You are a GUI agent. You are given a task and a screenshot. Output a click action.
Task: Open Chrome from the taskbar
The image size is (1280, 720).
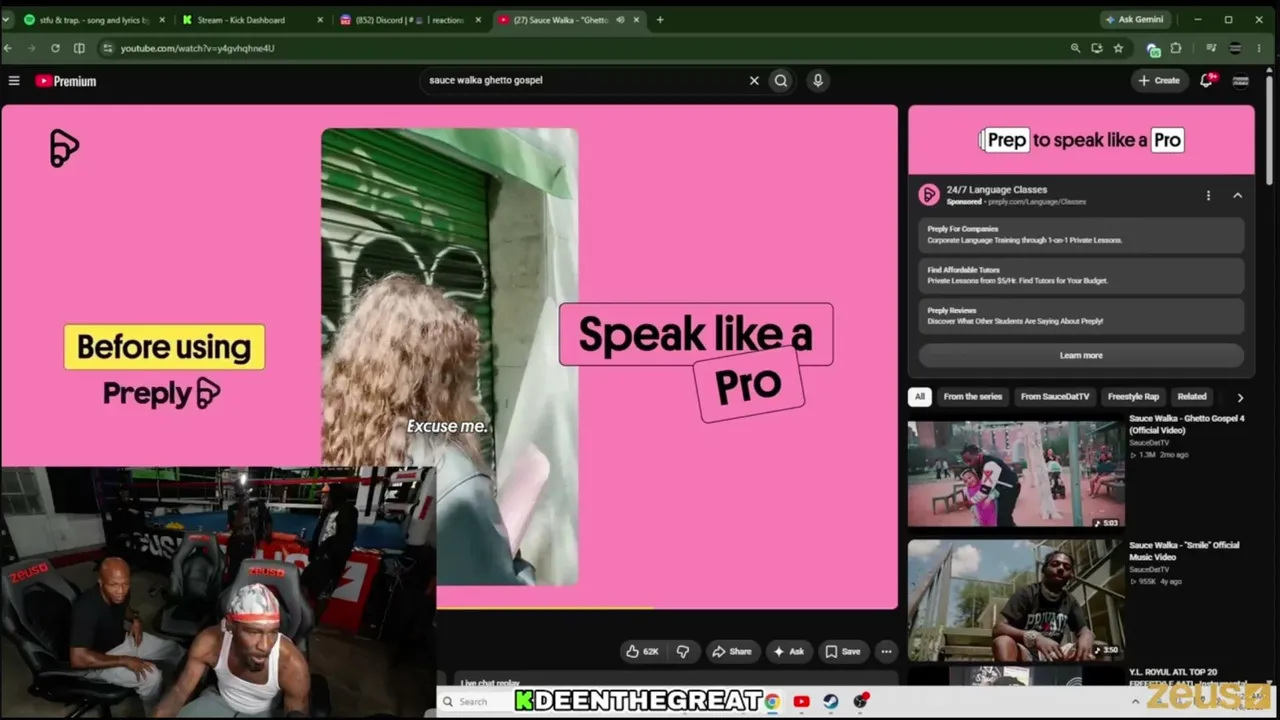point(772,702)
